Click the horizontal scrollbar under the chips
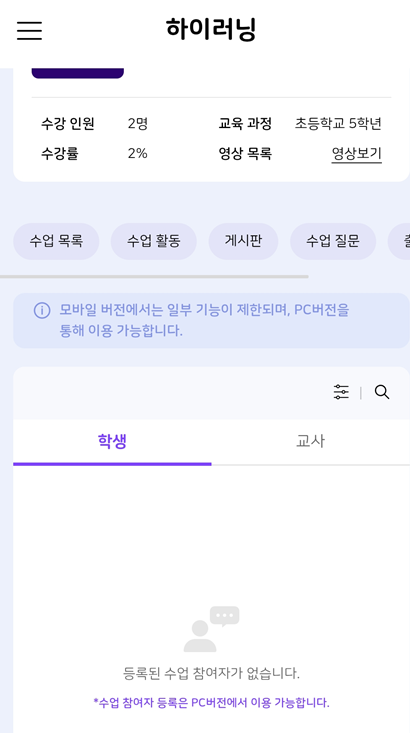The image size is (410, 733). tap(154, 277)
